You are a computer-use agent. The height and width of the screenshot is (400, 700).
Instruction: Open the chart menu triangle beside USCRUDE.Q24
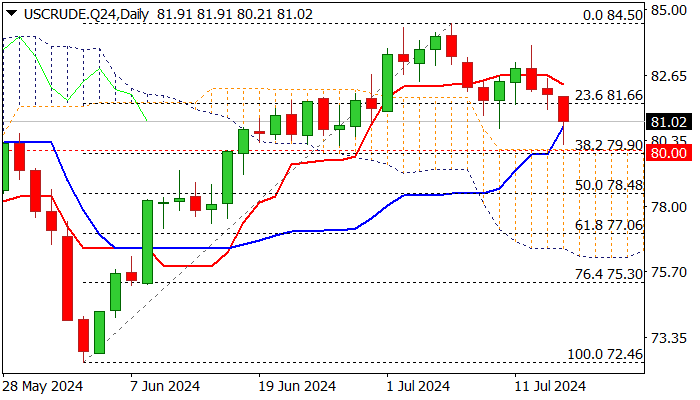12,14
